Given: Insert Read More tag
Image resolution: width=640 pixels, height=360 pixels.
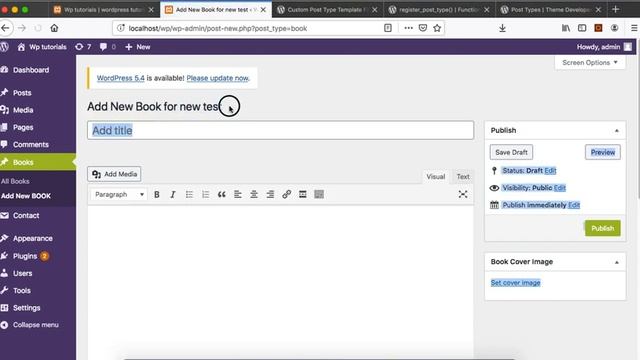Looking at the screenshot, I should click(302, 195).
